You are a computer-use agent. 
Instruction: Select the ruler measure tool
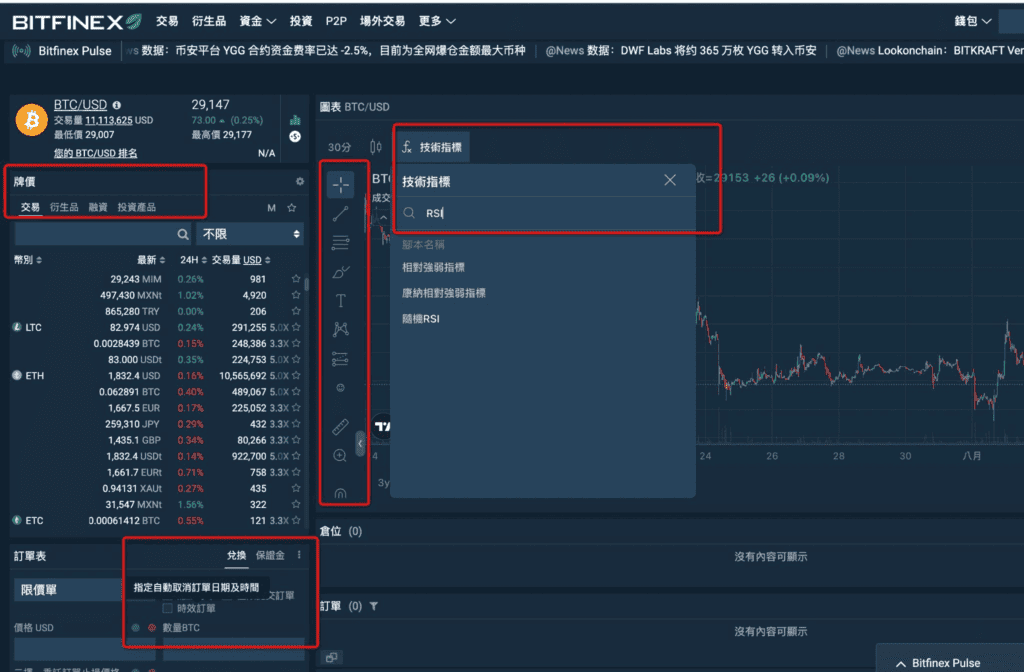pos(340,426)
